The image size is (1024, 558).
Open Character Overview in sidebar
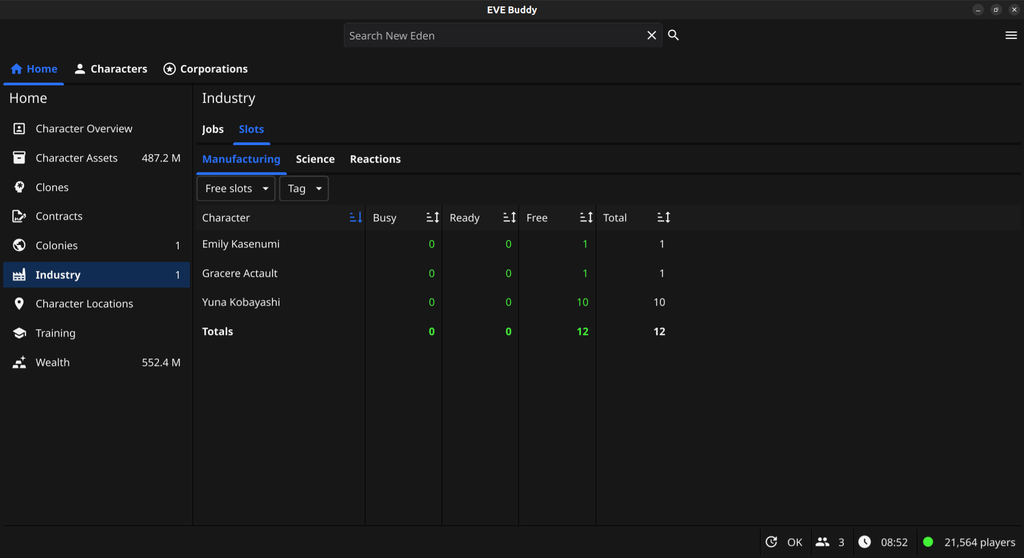point(97,129)
